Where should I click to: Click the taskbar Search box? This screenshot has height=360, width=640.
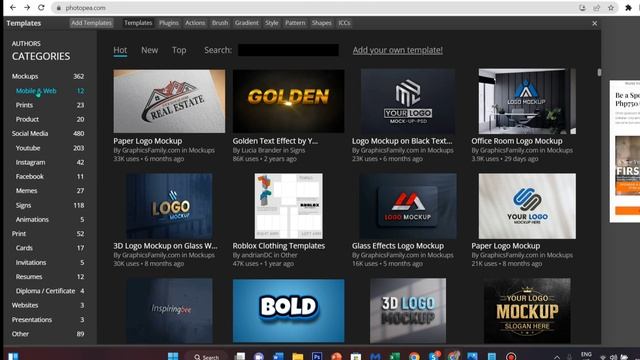click(207, 357)
